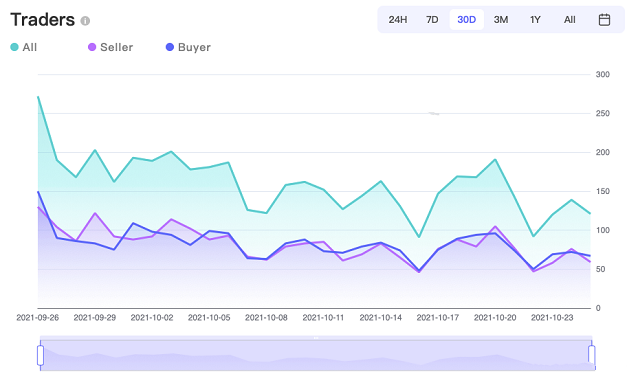
Task: Switch to the 24H time range
Action: click(x=398, y=20)
